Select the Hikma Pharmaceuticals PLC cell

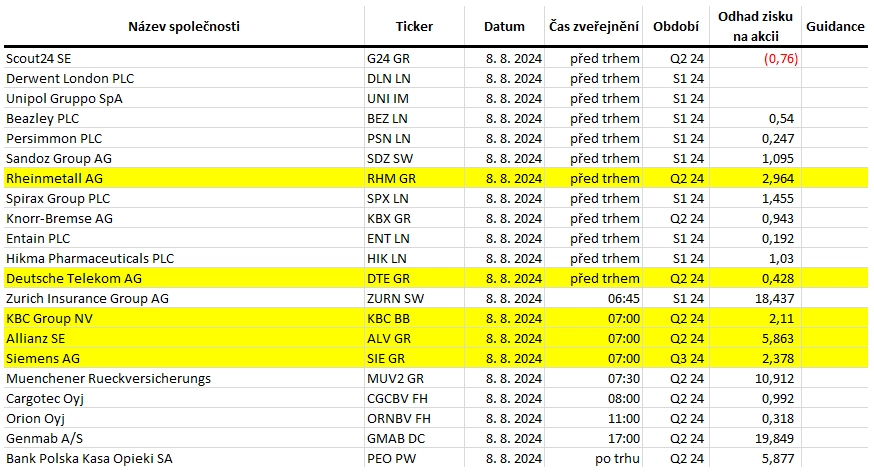point(184,259)
